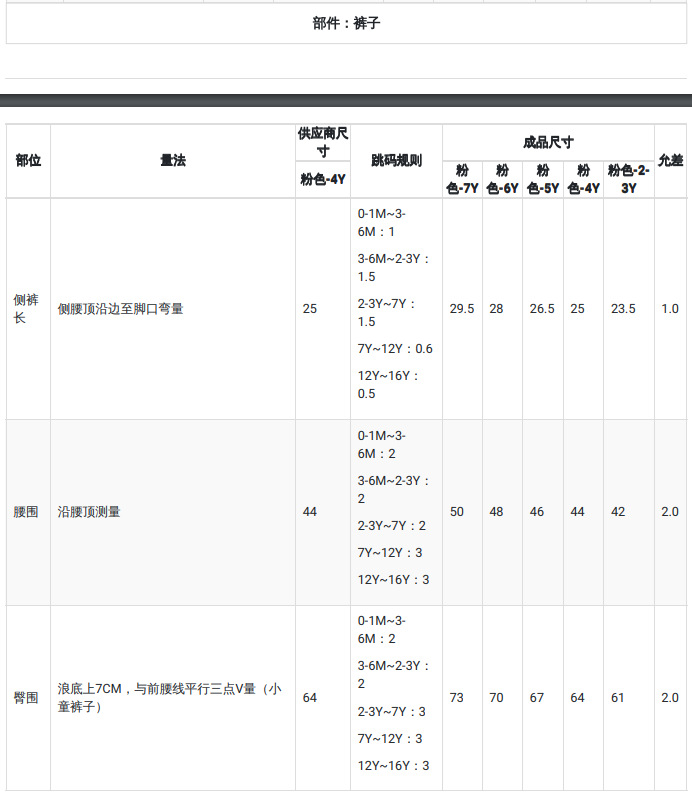Click 7Y~12Y：0.6 rule in 侧裤长 row
Screen dimensions: 692x796
click(x=395, y=349)
